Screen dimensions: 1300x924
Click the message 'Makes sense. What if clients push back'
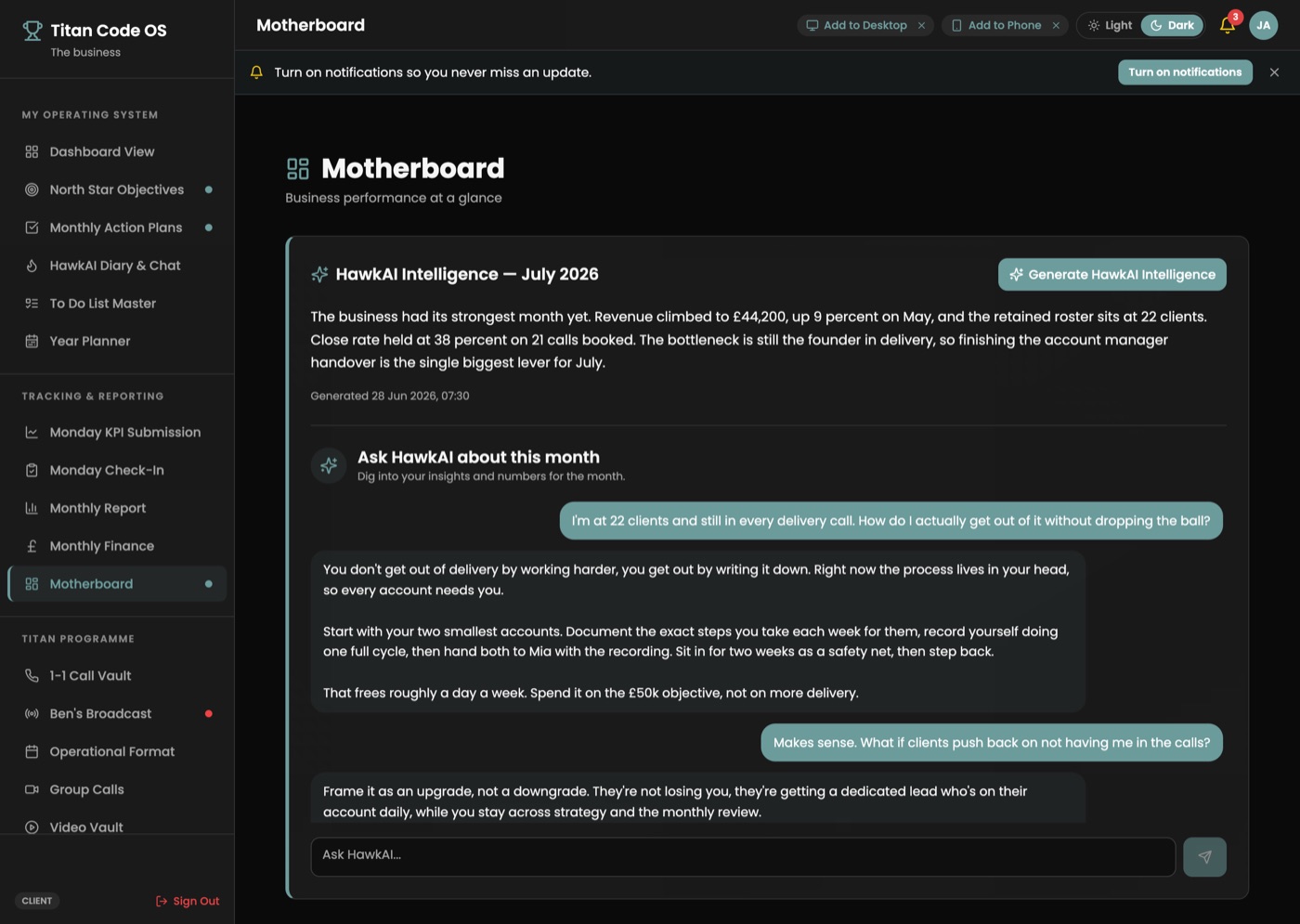pyautogui.click(x=992, y=743)
